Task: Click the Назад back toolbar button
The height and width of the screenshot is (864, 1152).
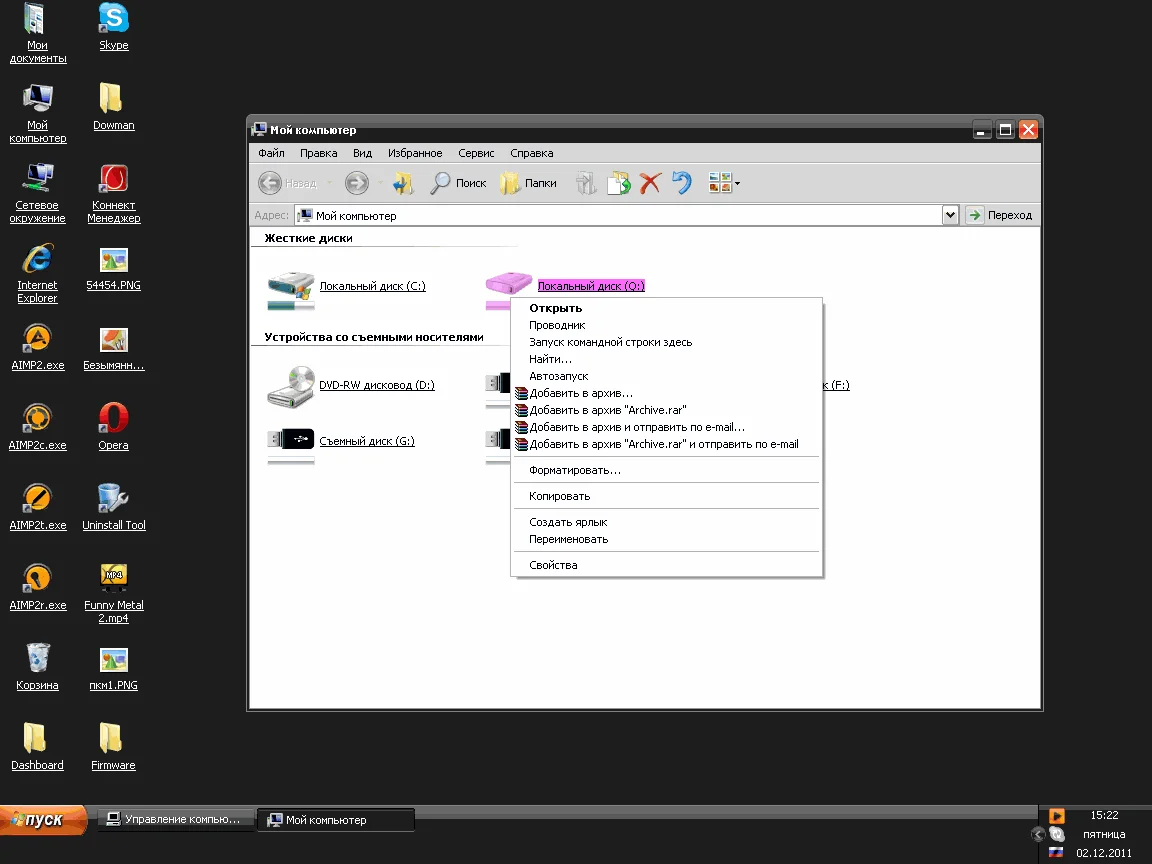Action: 288,183
